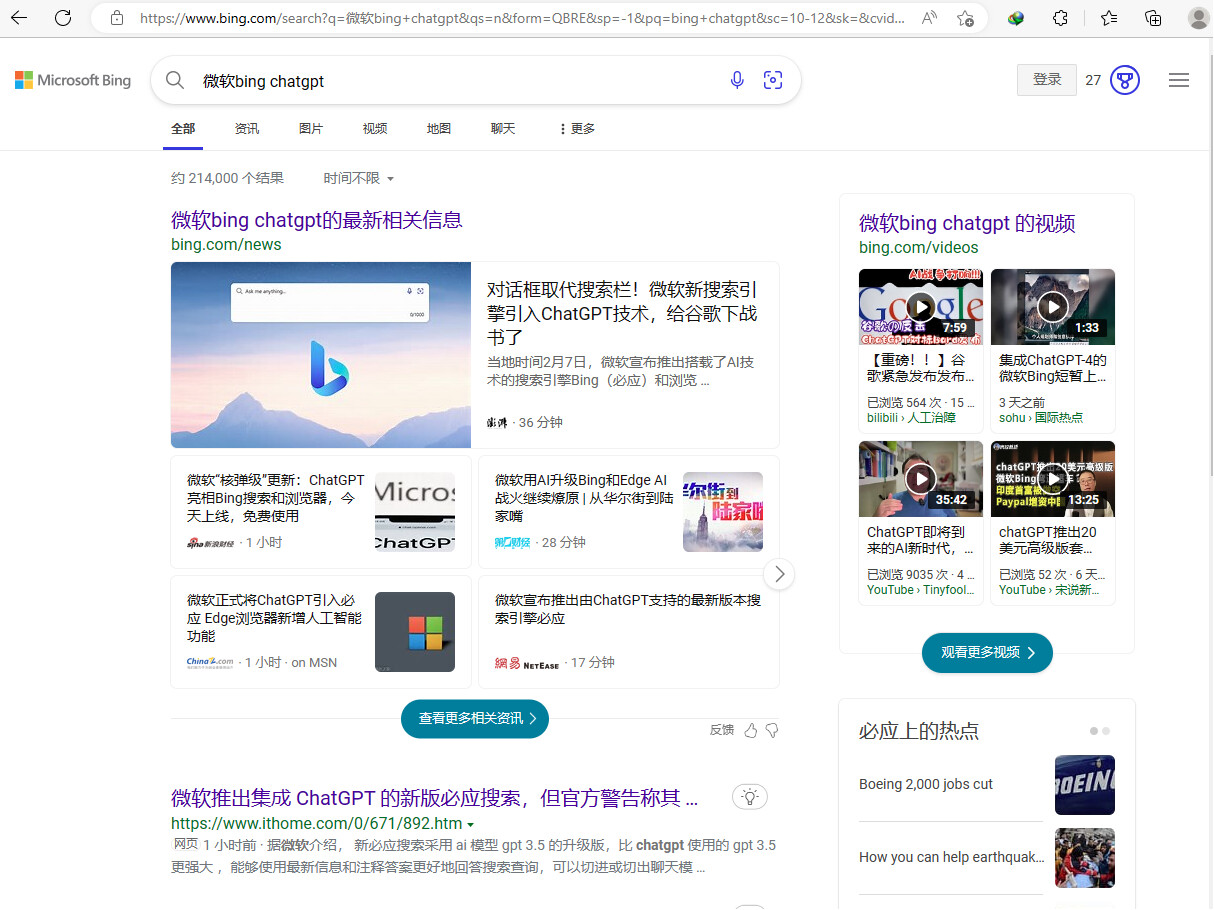Viewport: 1214px width, 910px height.
Task: Open NetEase 微软宣布推出由ChatGPT支持 news card
Action: coord(628,609)
